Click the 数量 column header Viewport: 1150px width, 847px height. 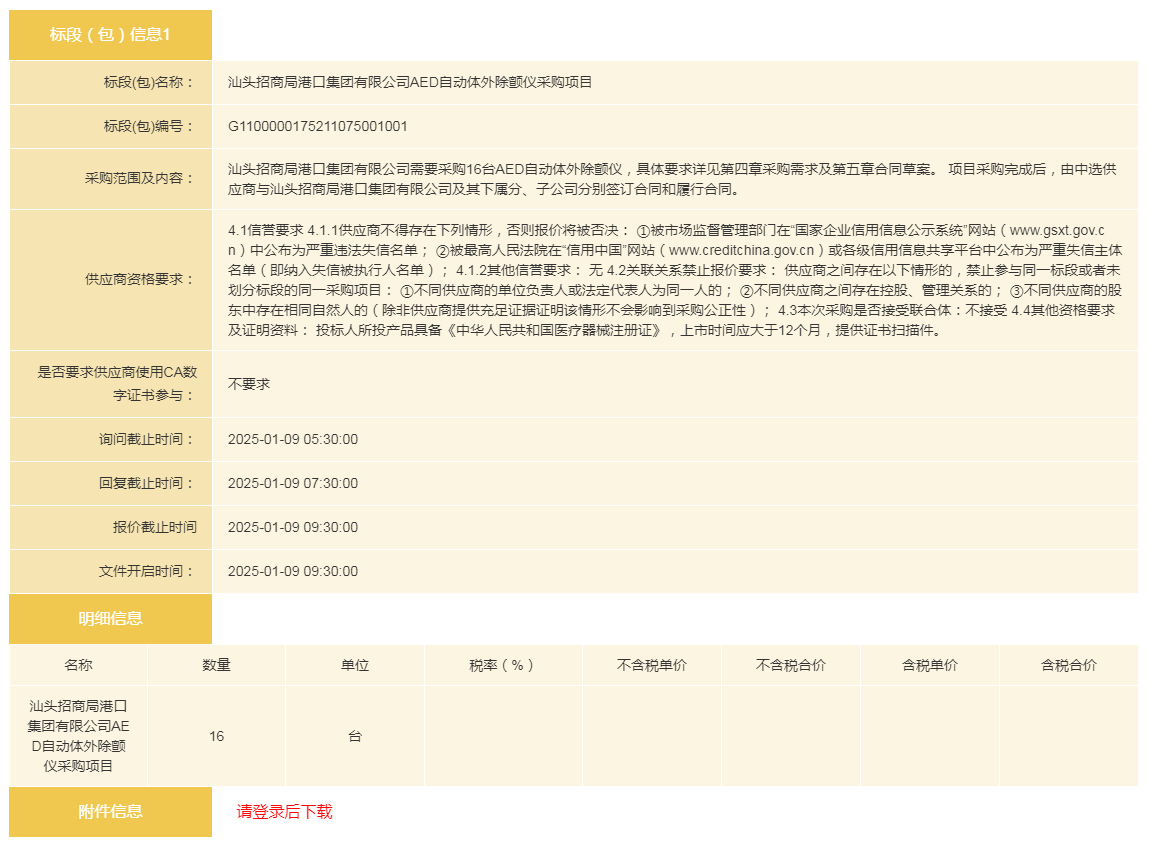click(x=216, y=665)
